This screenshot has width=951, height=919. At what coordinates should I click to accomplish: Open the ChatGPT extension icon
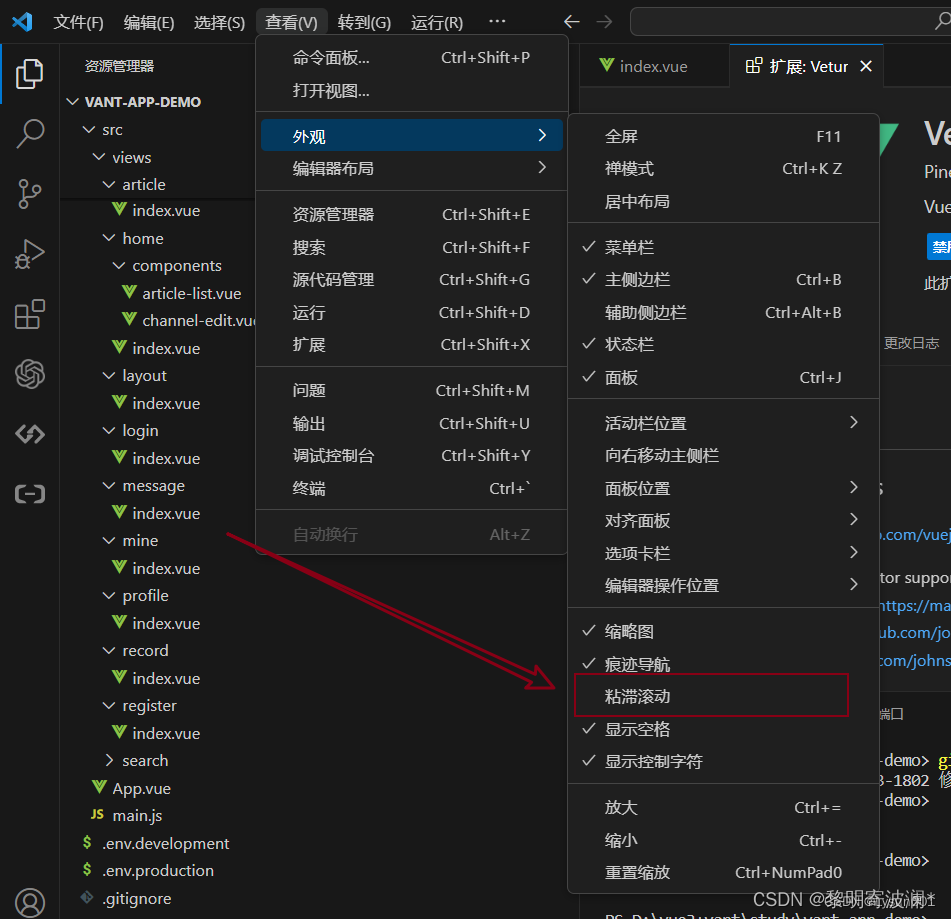(x=29, y=374)
